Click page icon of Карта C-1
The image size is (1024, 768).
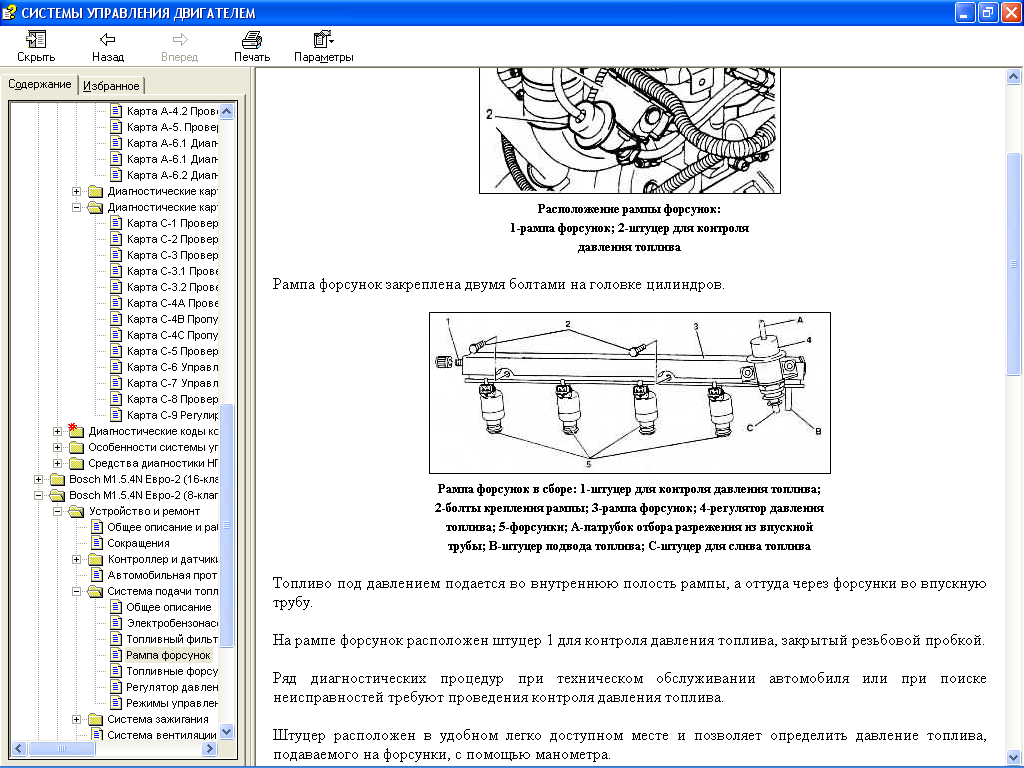pyautogui.click(x=116, y=223)
